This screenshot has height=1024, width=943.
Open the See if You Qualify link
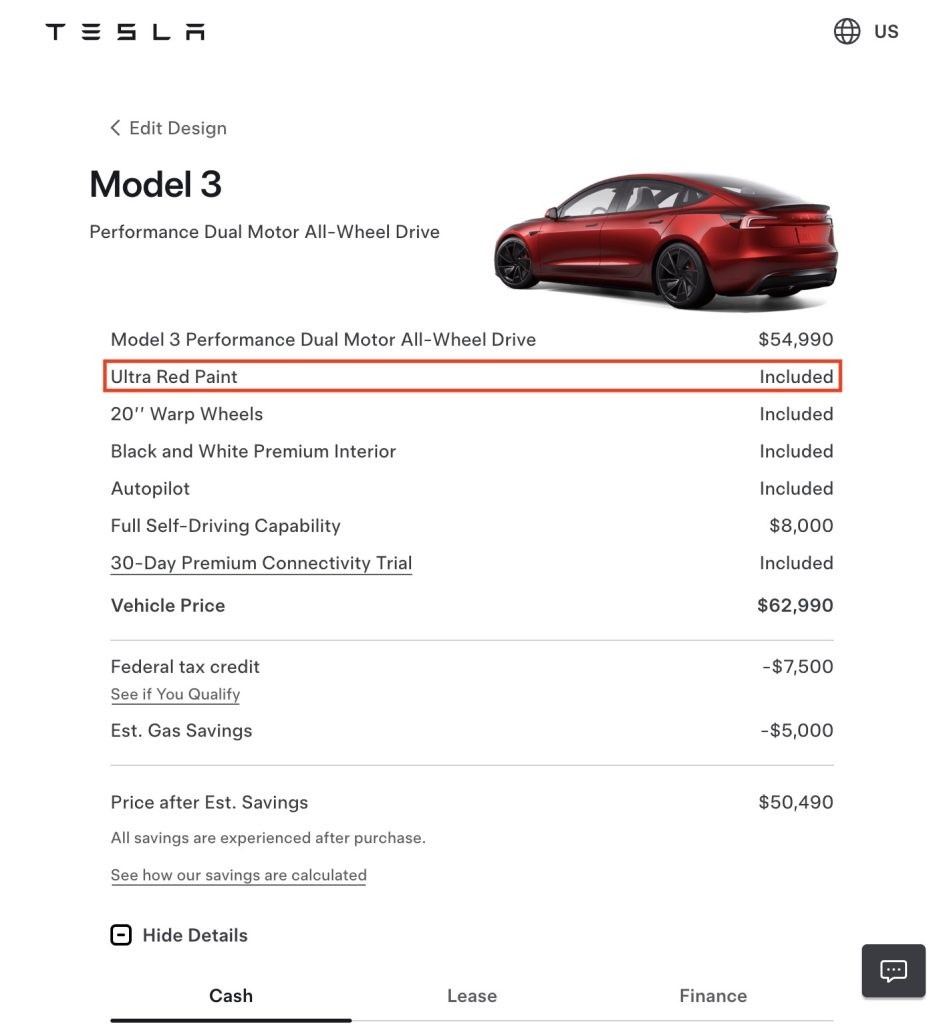click(175, 694)
